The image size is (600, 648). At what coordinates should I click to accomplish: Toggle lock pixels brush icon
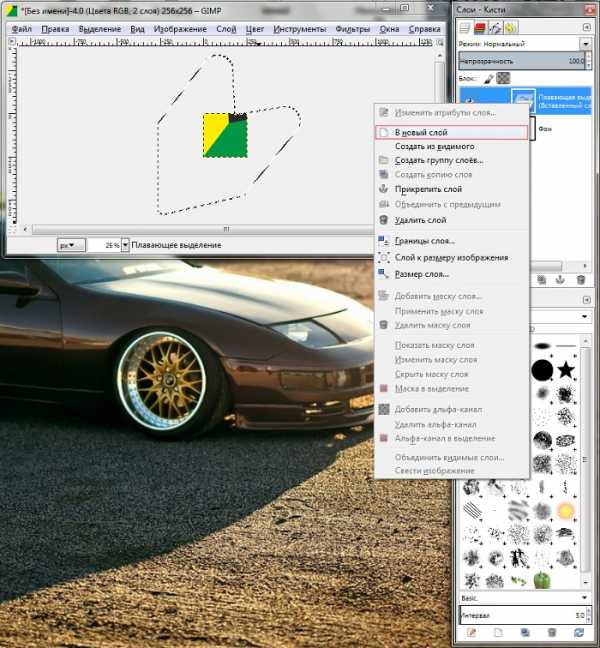(x=488, y=78)
